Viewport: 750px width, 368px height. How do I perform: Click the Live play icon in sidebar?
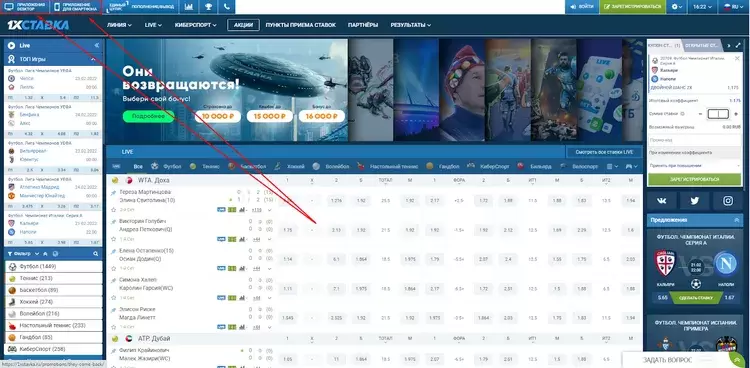click(11, 45)
